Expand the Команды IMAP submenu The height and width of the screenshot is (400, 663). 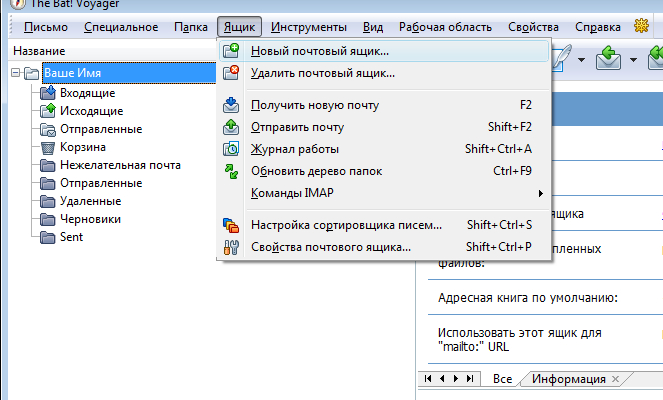click(384, 193)
